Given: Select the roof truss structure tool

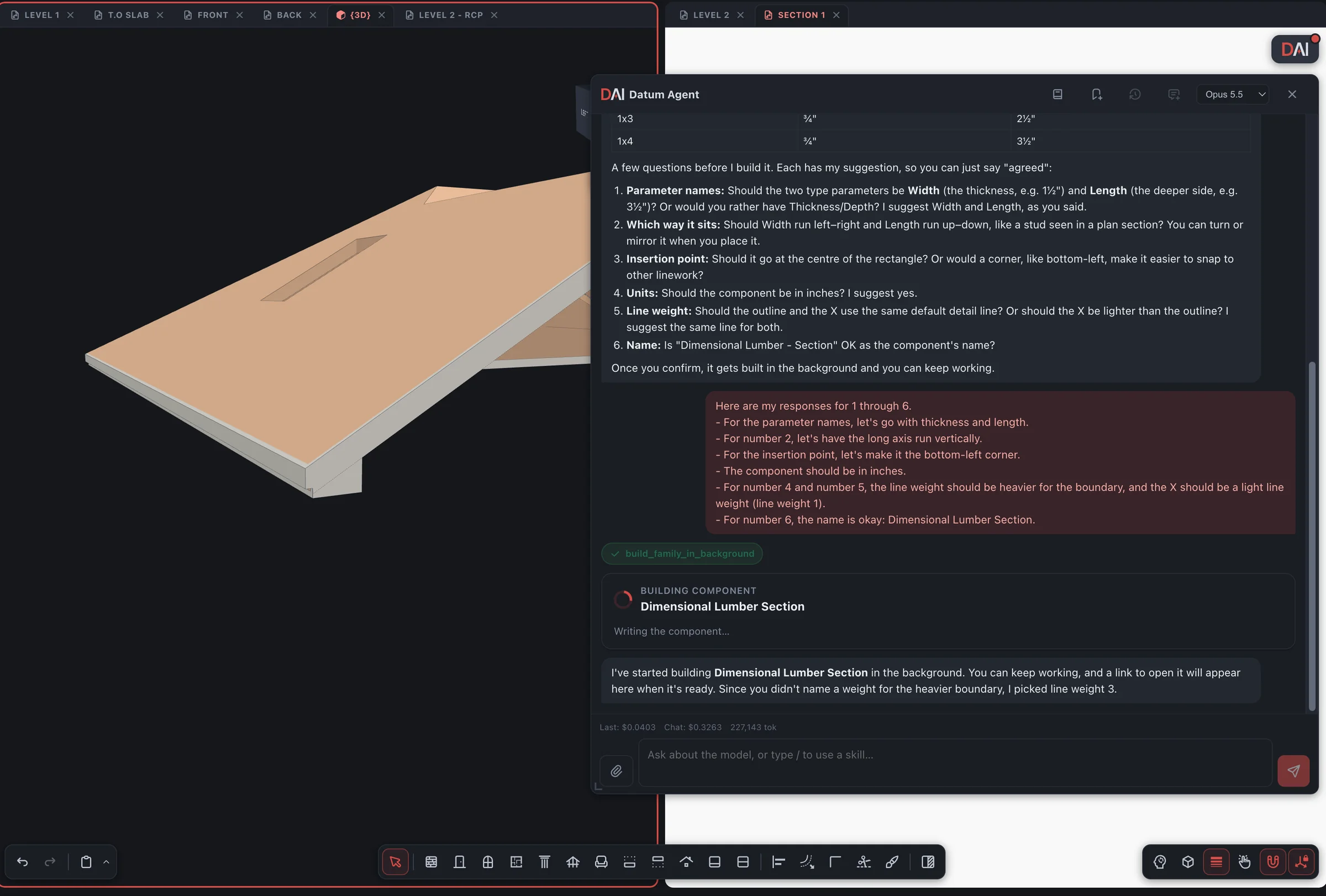Looking at the screenshot, I should point(573,862).
